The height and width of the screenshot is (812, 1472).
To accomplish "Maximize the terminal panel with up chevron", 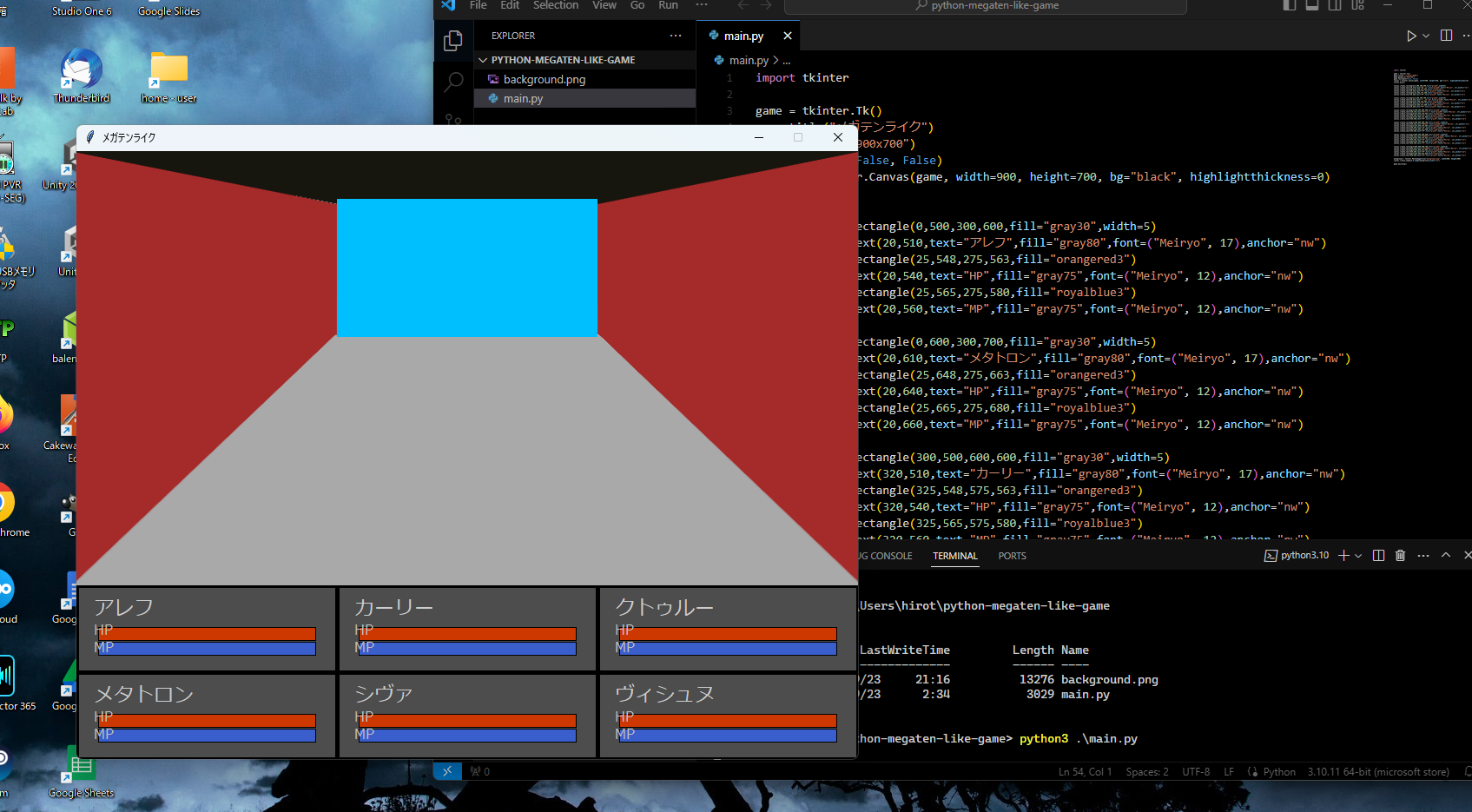I will pyautogui.click(x=1446, y=556).
